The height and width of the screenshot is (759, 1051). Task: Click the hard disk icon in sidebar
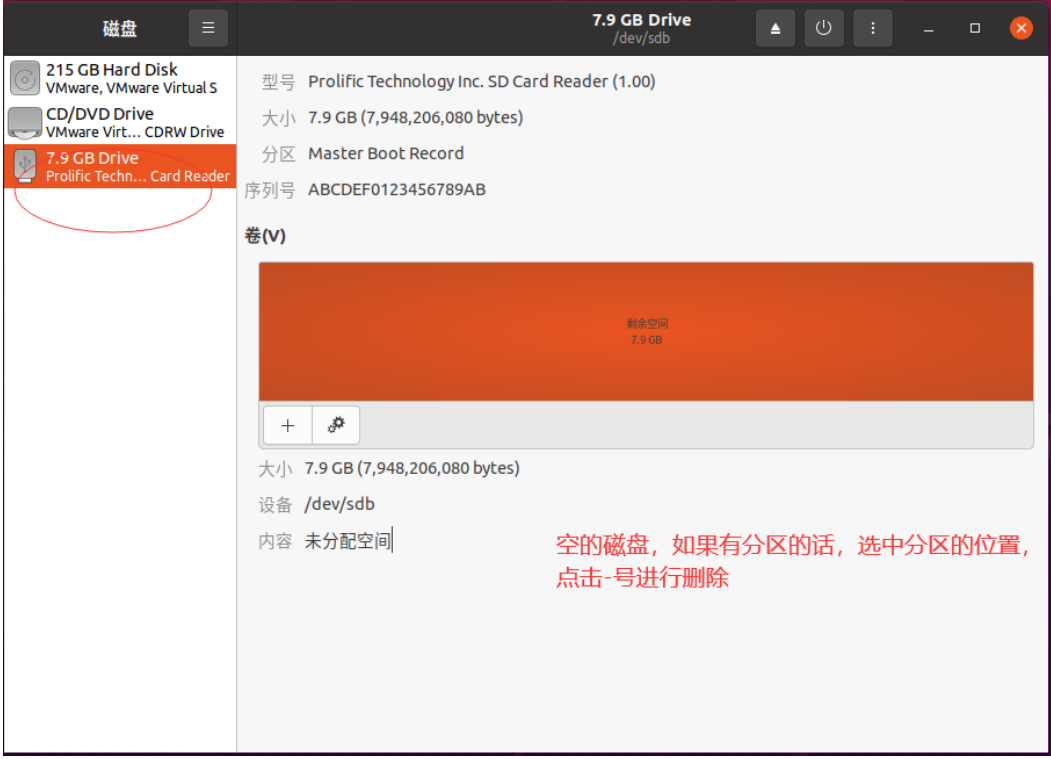point(25,79)
